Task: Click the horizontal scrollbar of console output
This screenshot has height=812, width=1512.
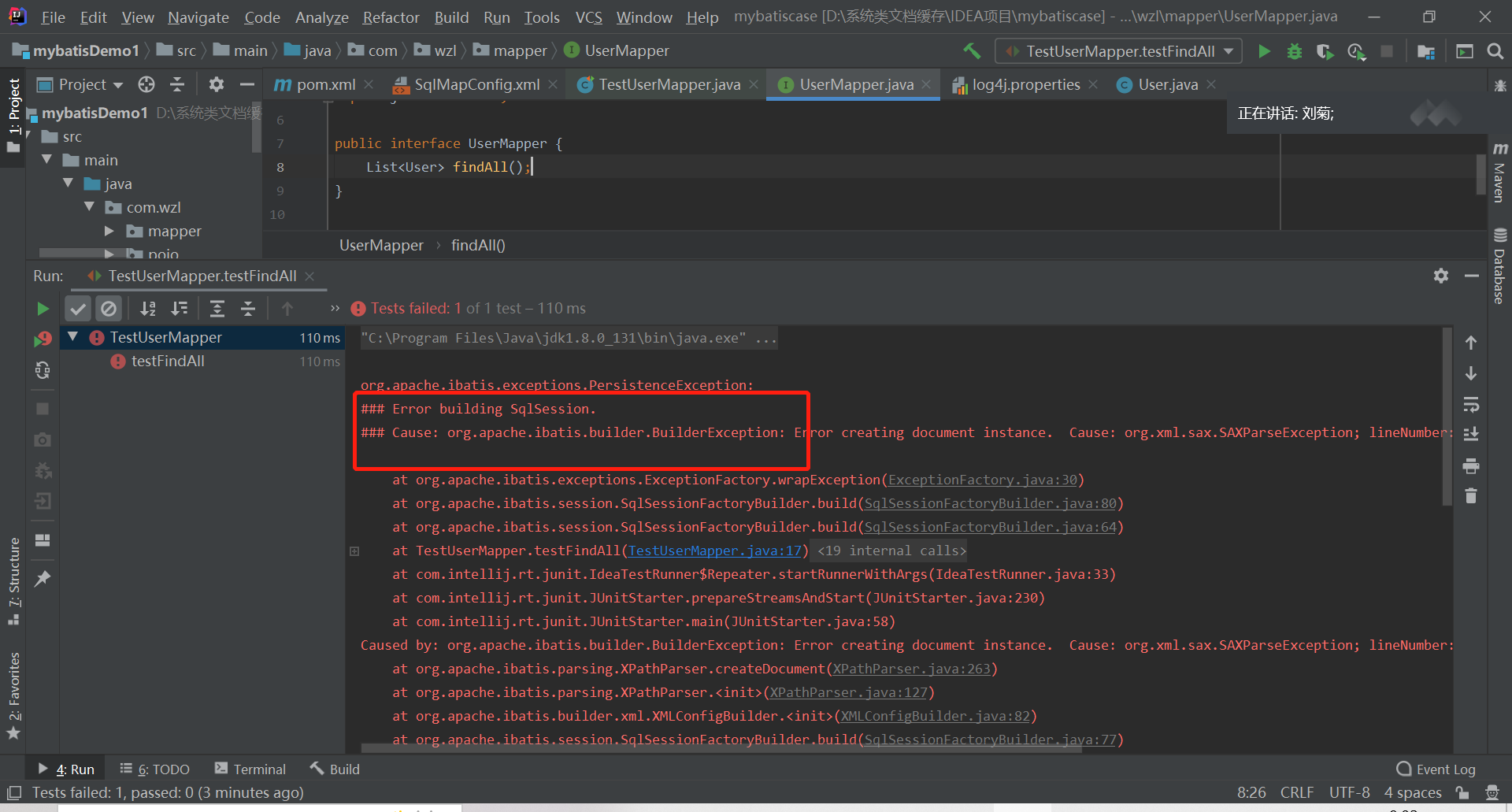Action: [721, 749]
